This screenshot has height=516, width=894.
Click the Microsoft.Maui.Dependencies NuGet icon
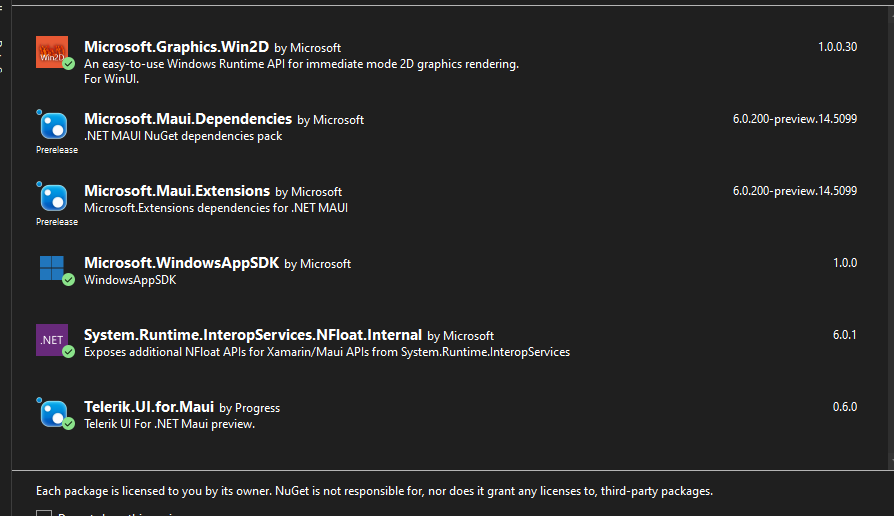(x=52, y=126)
